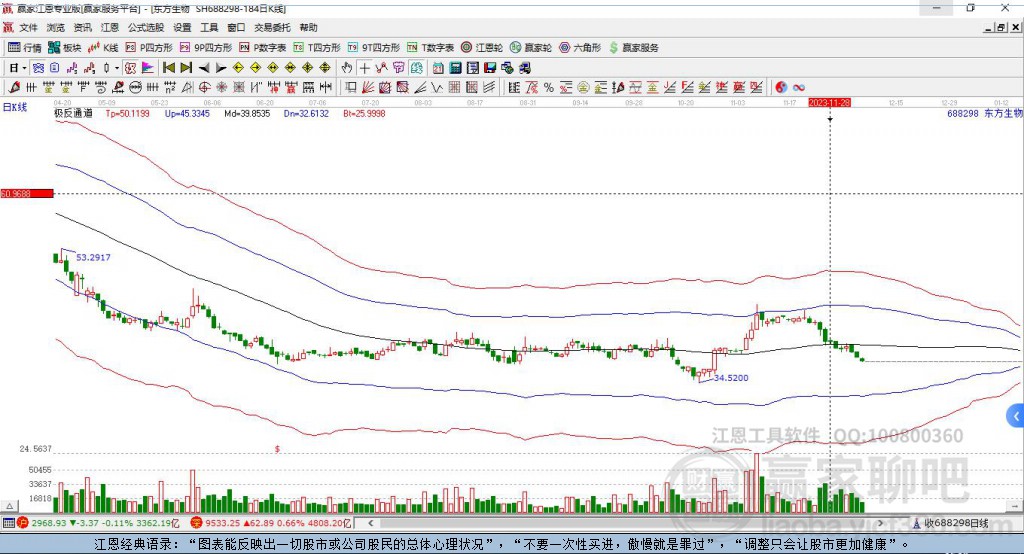Viewport: 1024px width, 554px height.
Task: Jump to first bar icon
Action: (168, 68)
